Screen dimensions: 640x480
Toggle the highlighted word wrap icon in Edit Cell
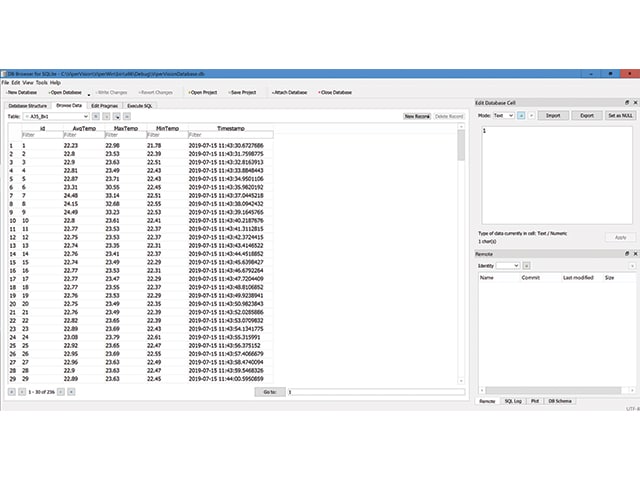pos(521,116)
